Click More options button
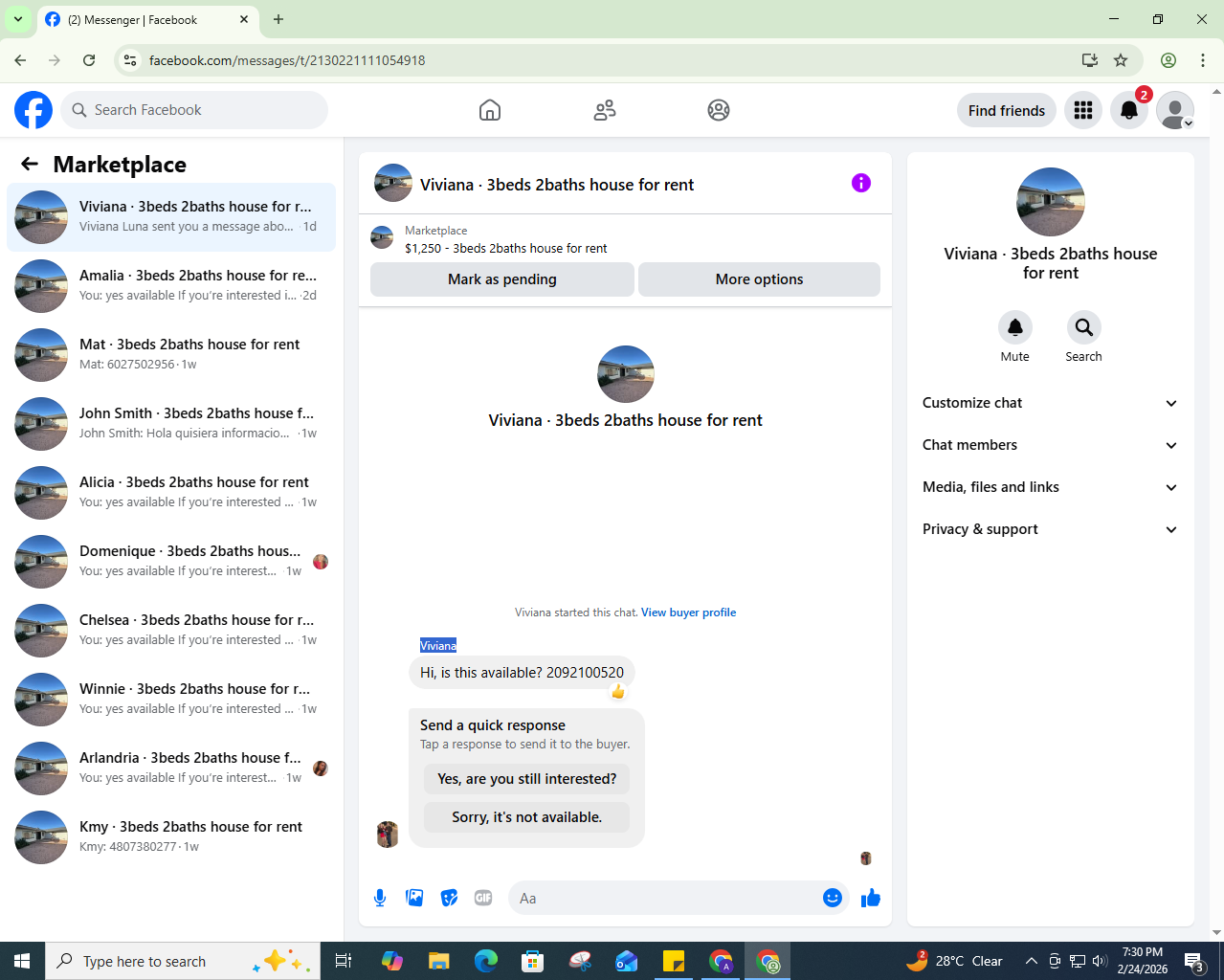The image size is (1224, 980). tap(760, 279)
